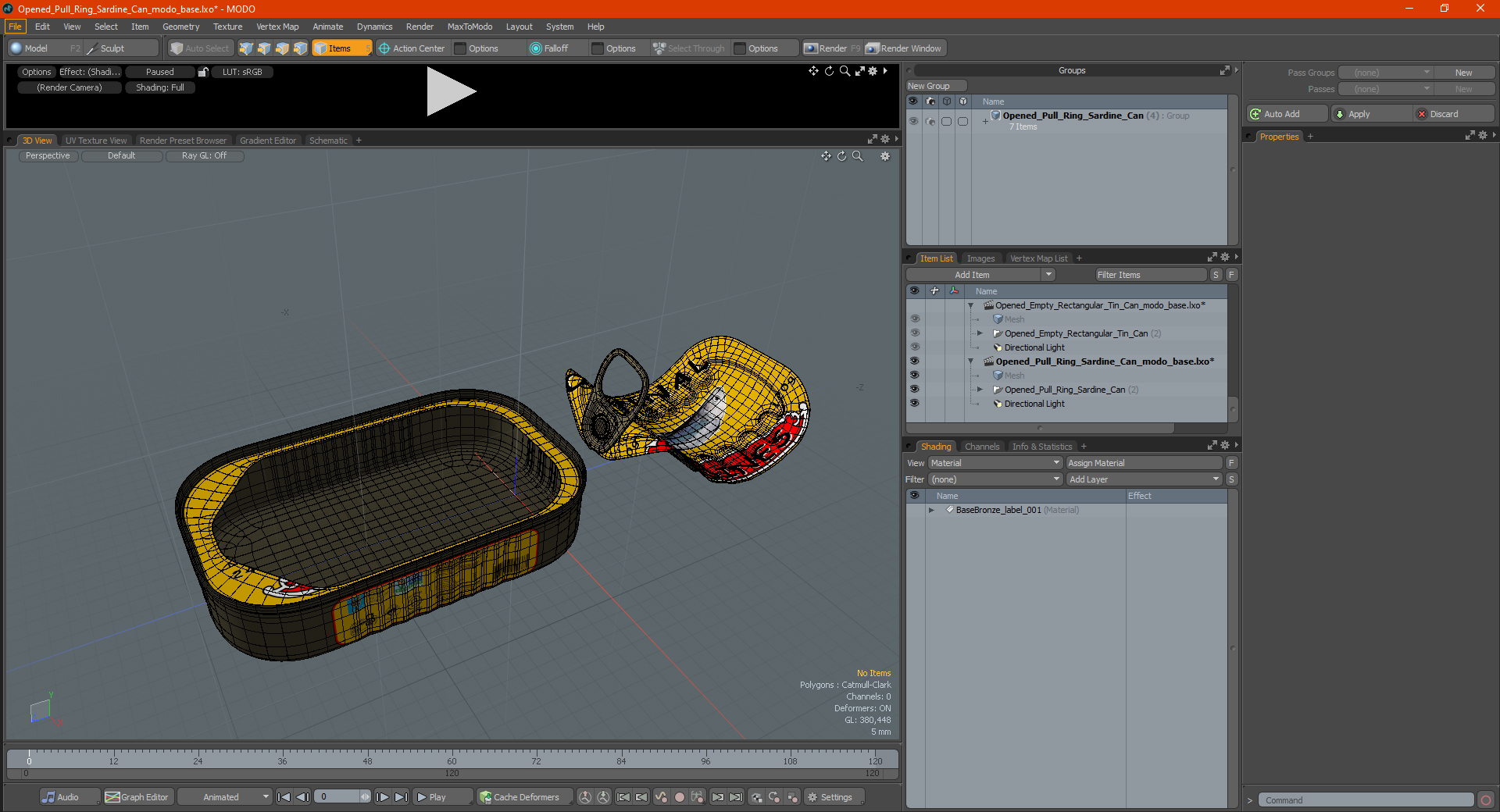
Task: Step to previous frame
Action: [303, 797]
